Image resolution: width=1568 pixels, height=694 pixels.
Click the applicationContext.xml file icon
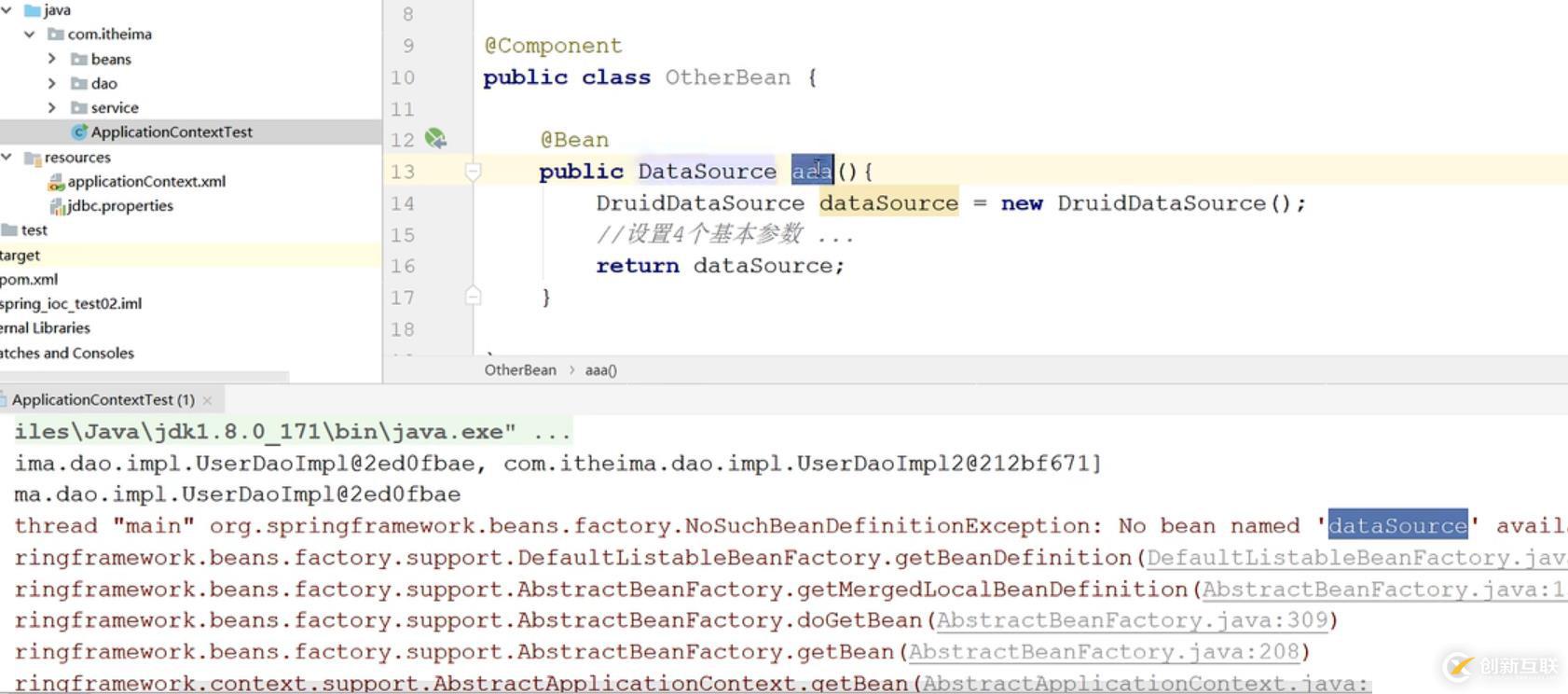click(x=56, y=182)
